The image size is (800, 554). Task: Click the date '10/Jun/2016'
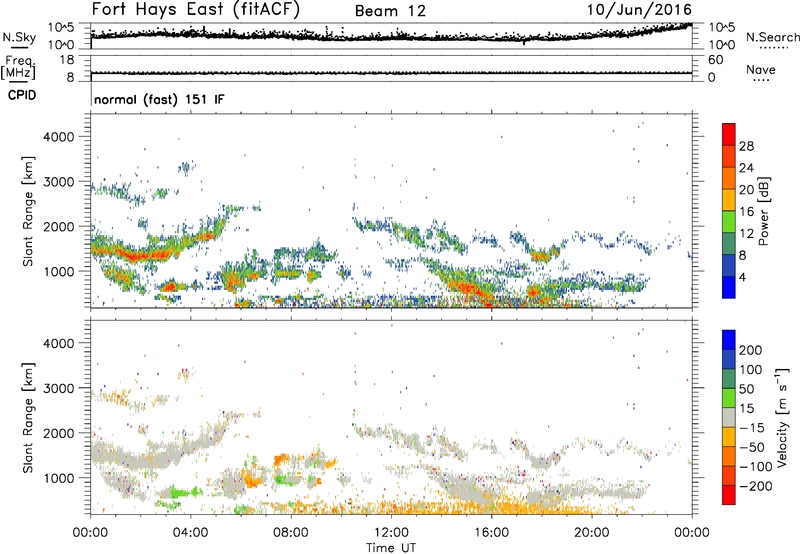[x=640, y=10]
